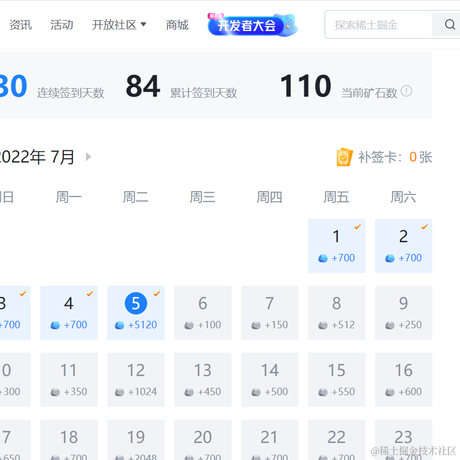Select calendar day 7 with +150
This screenshot has height=460, width=460.
tap(270, 313)
